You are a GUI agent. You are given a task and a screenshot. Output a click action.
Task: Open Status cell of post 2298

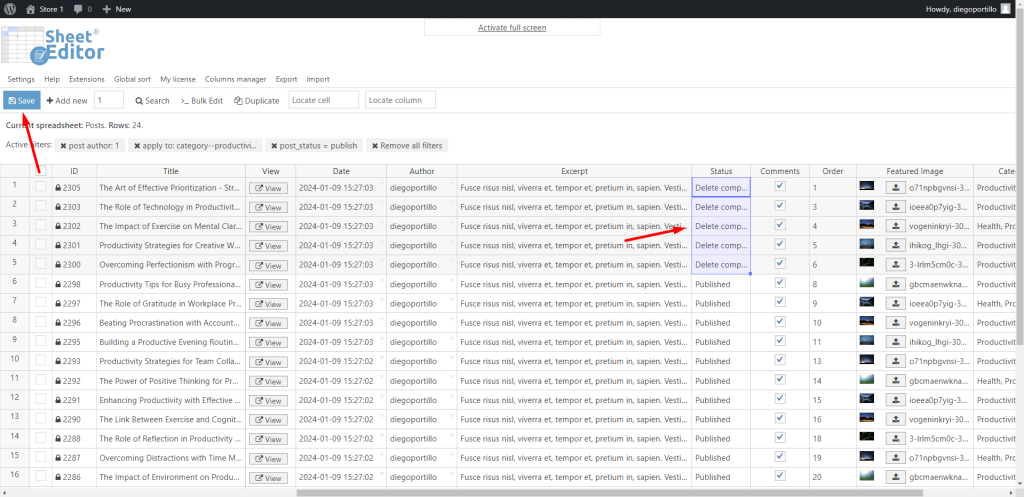pyautogui.click(x=721, y=284)
